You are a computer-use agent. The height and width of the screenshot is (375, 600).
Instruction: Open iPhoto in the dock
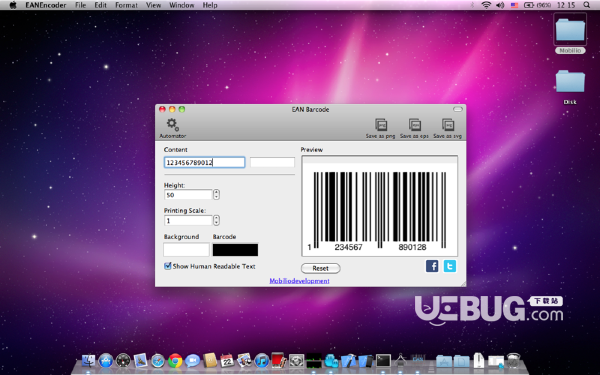pyautogui.click(x=245, y=360)
